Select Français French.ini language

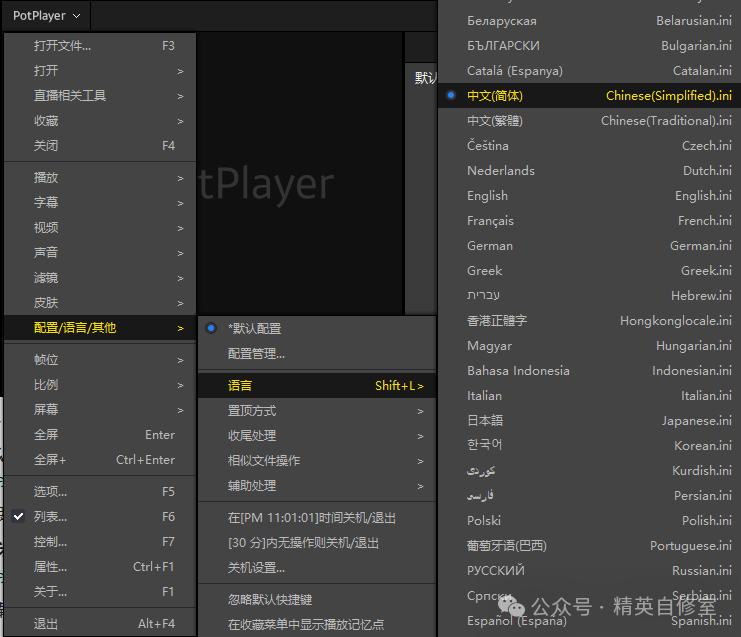point(491,221)
